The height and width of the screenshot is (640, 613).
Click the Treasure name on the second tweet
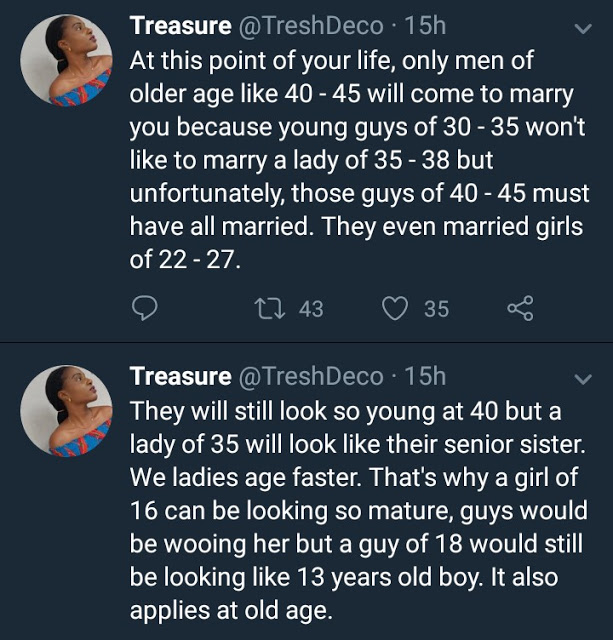pos(180,377)
